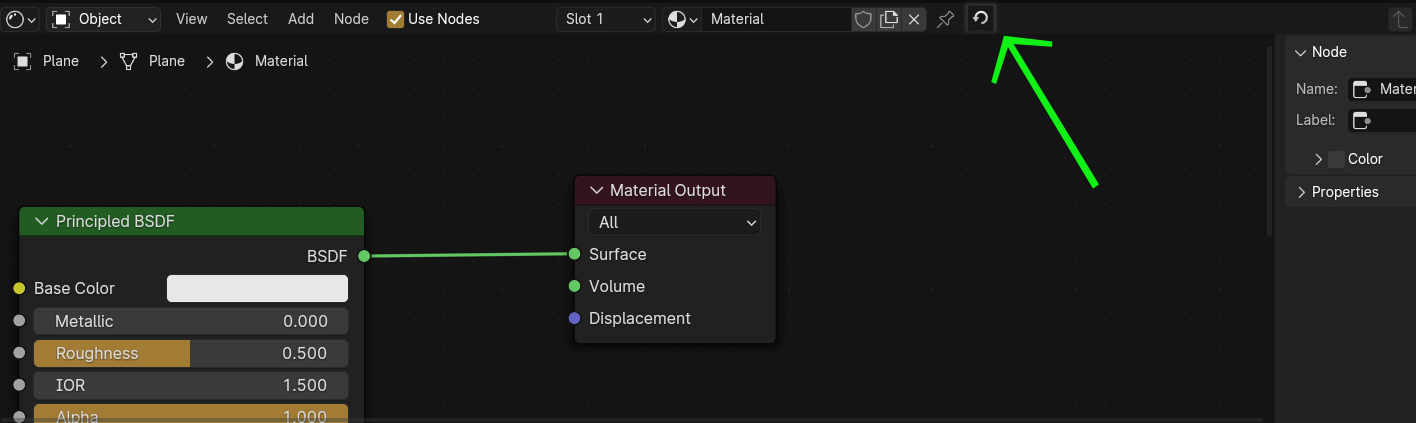1416x423 pixels.
Task: Click the Alpha value slider
Action: point(191,414)
